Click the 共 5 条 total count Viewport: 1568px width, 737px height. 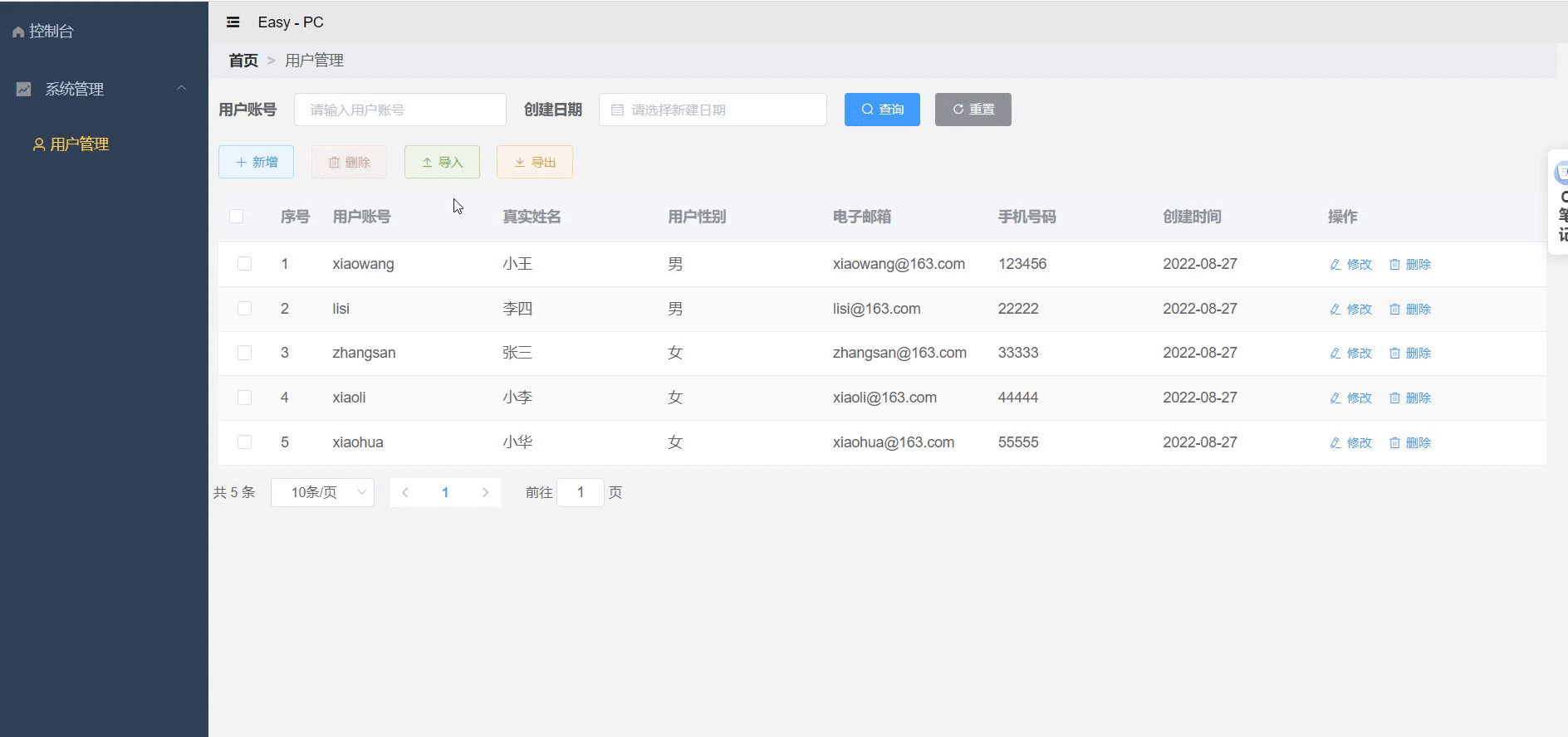point(234,492)
